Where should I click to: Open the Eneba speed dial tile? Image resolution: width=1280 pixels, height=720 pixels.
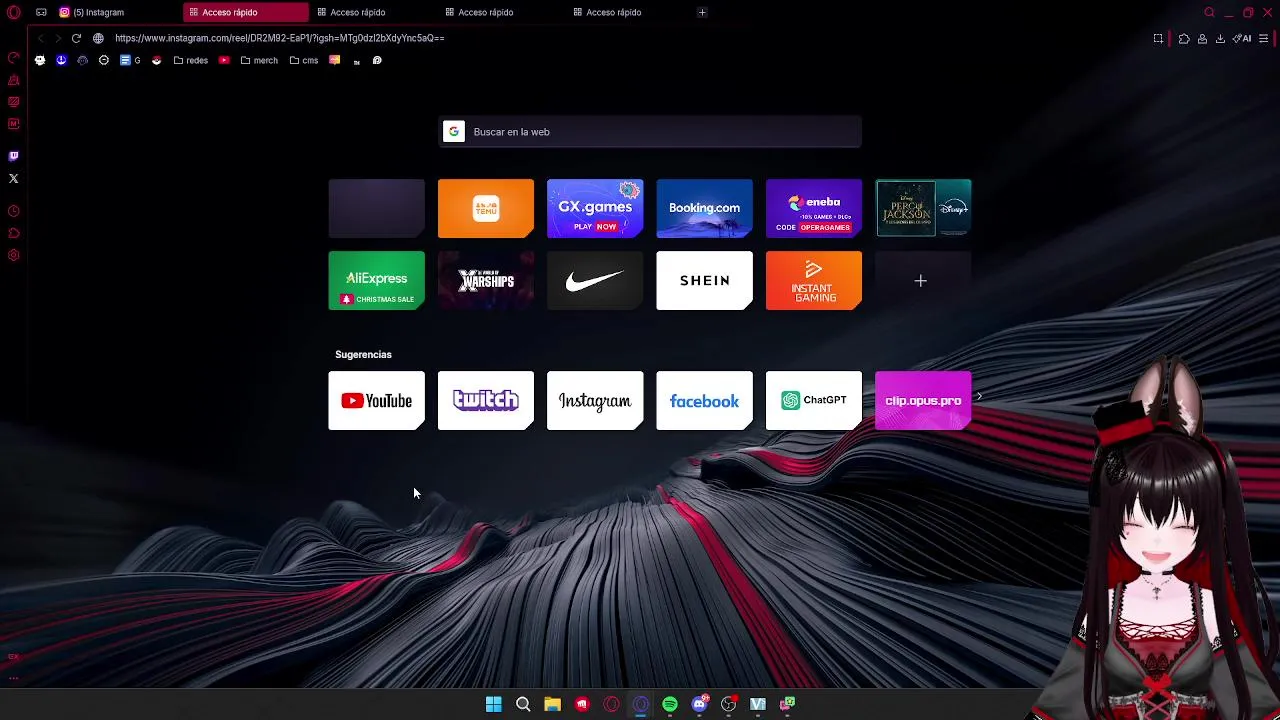[x=814, y=208]
